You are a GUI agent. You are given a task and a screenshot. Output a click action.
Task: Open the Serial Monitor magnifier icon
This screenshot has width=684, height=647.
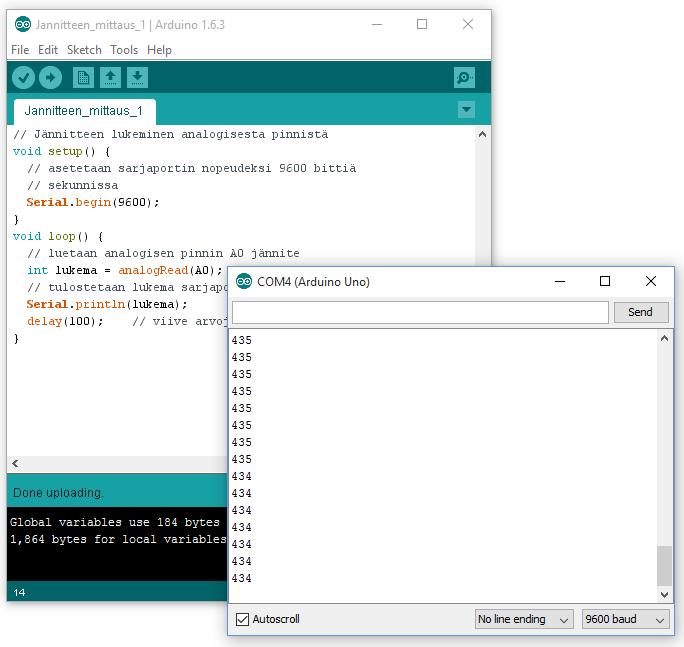click(464, 78)
